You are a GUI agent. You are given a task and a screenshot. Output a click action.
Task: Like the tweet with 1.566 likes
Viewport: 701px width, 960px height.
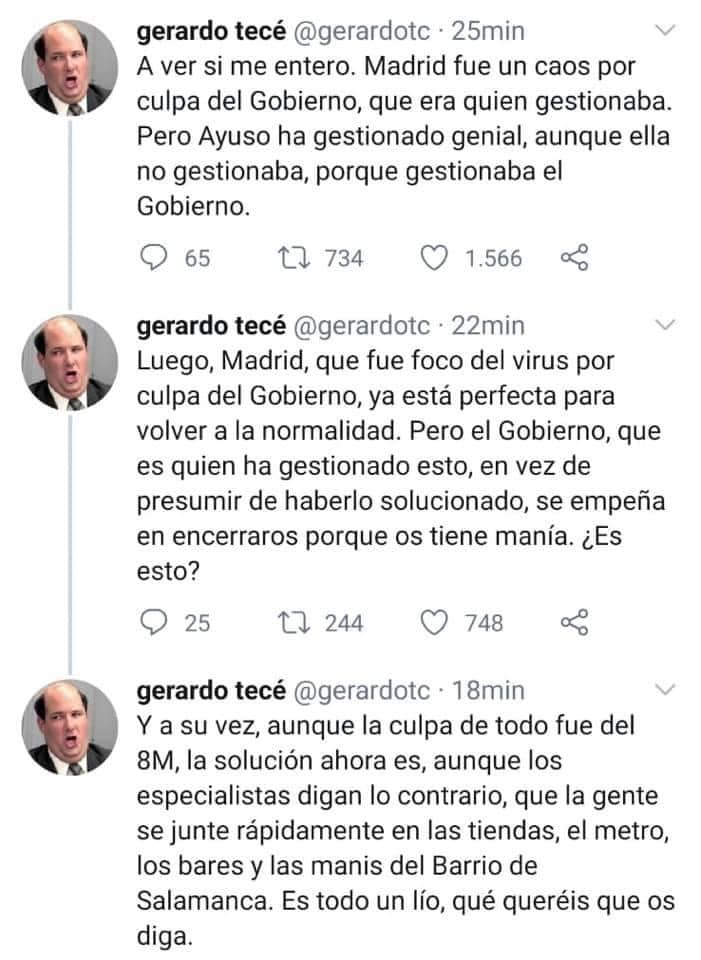pyautogui.click(x=433, y=258)
